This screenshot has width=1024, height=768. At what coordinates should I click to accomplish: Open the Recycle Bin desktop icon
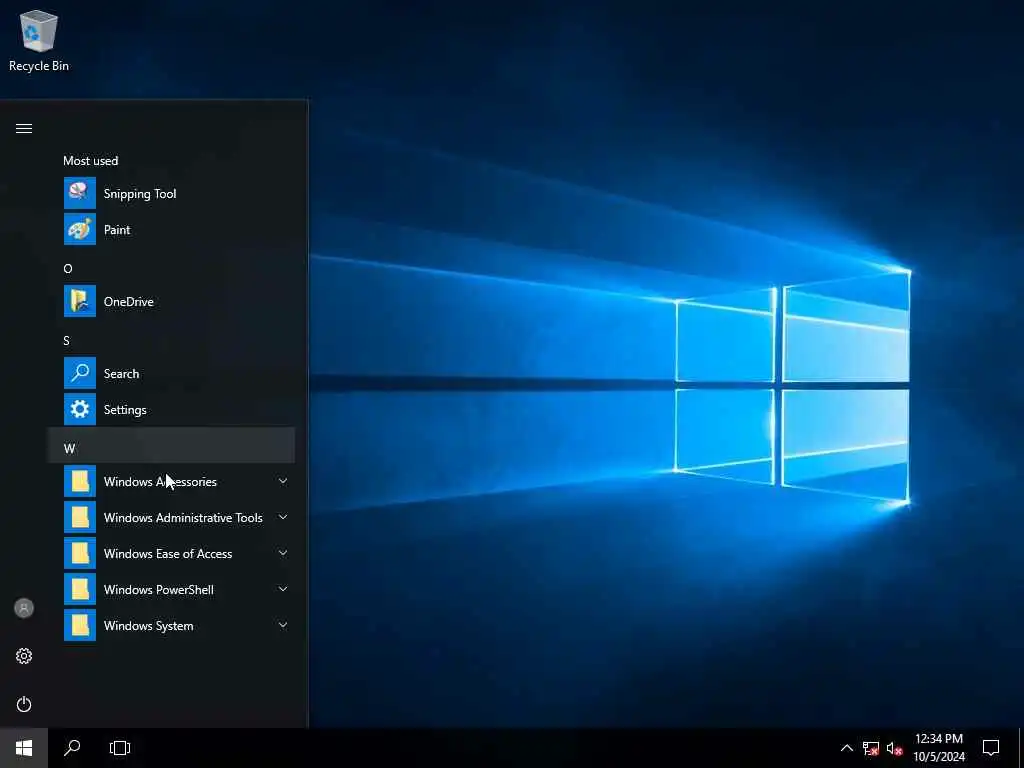[39, 41]
